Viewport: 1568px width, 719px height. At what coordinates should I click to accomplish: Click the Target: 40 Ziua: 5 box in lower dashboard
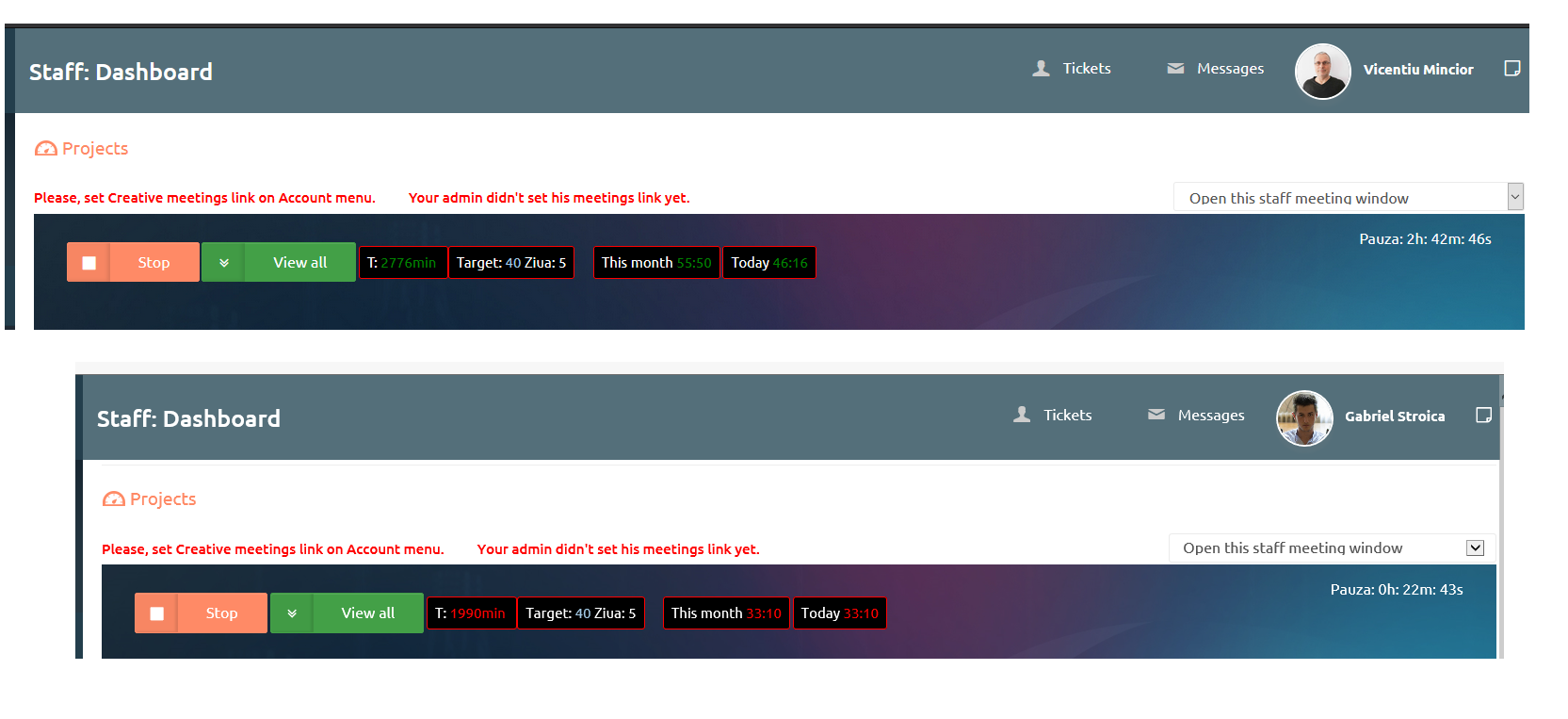click(581, 613)
